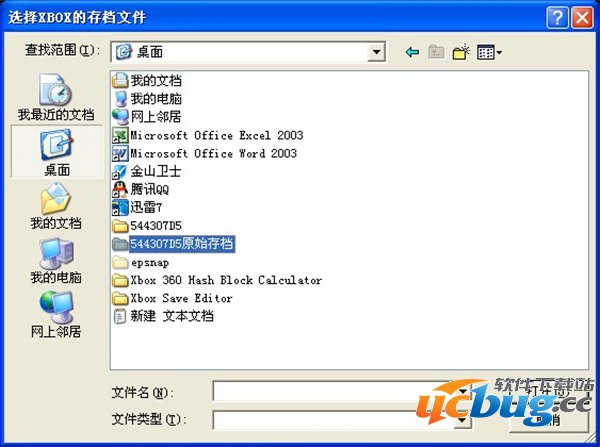Expand the 文件名 combo box dropdown

pyautogui.click(x=462, y=392)
